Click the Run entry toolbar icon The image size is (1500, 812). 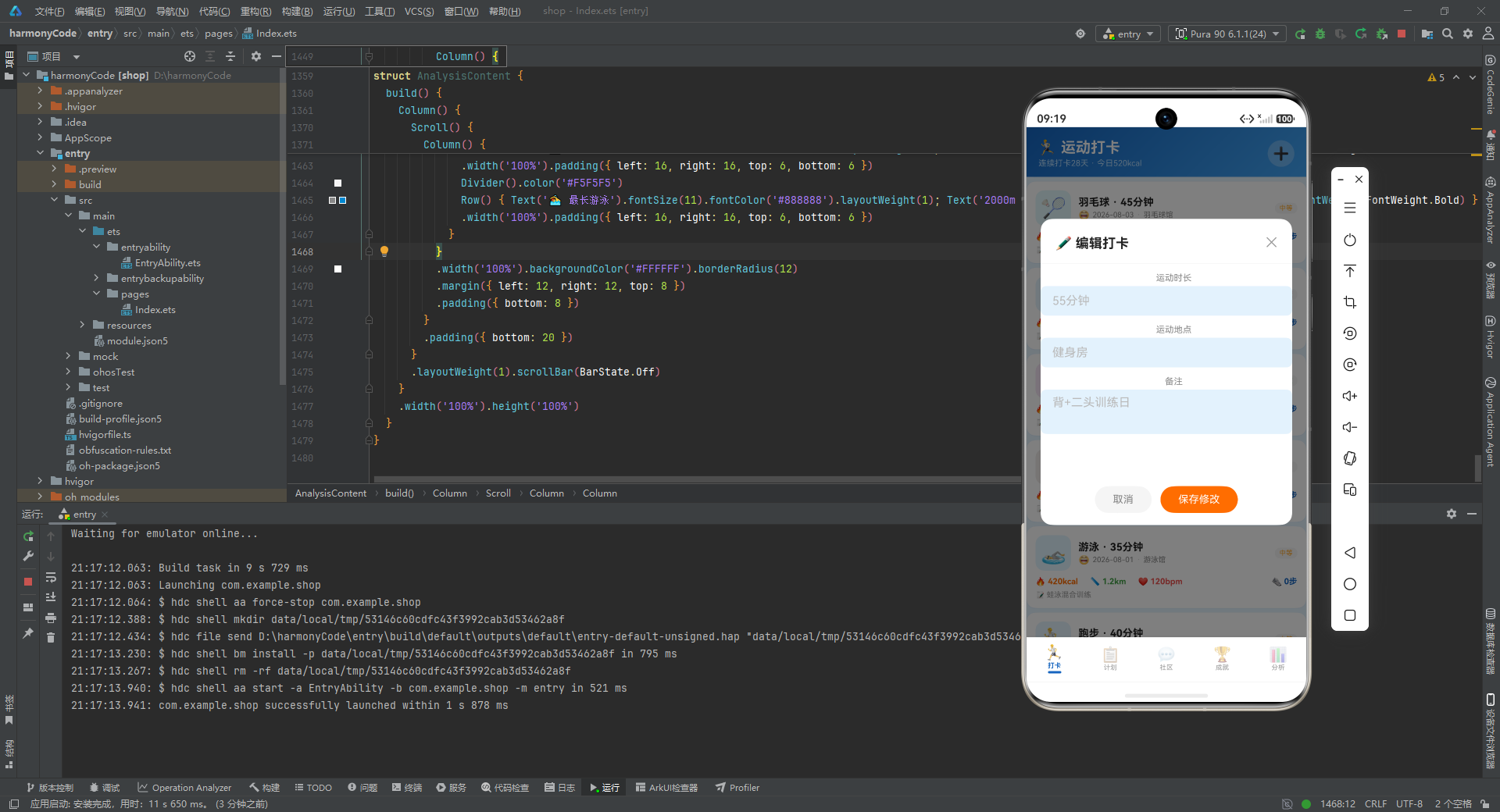pyautogui.click(x=1300, y=34)
